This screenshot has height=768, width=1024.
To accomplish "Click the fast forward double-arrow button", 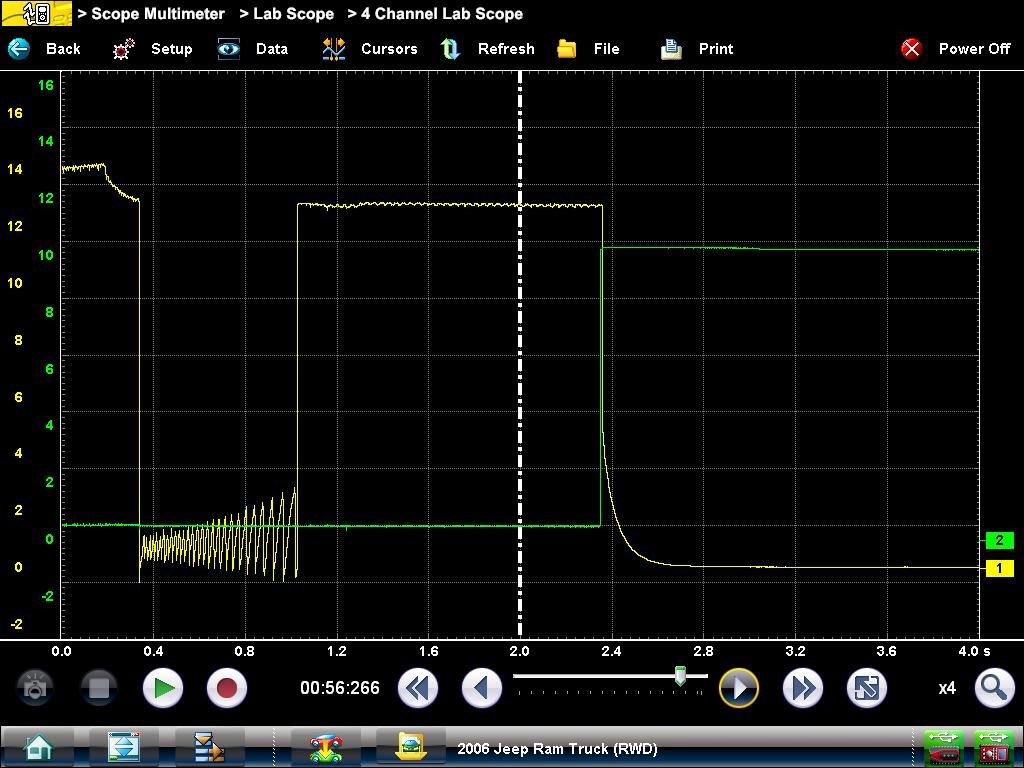I will click(x=802, y=688).
